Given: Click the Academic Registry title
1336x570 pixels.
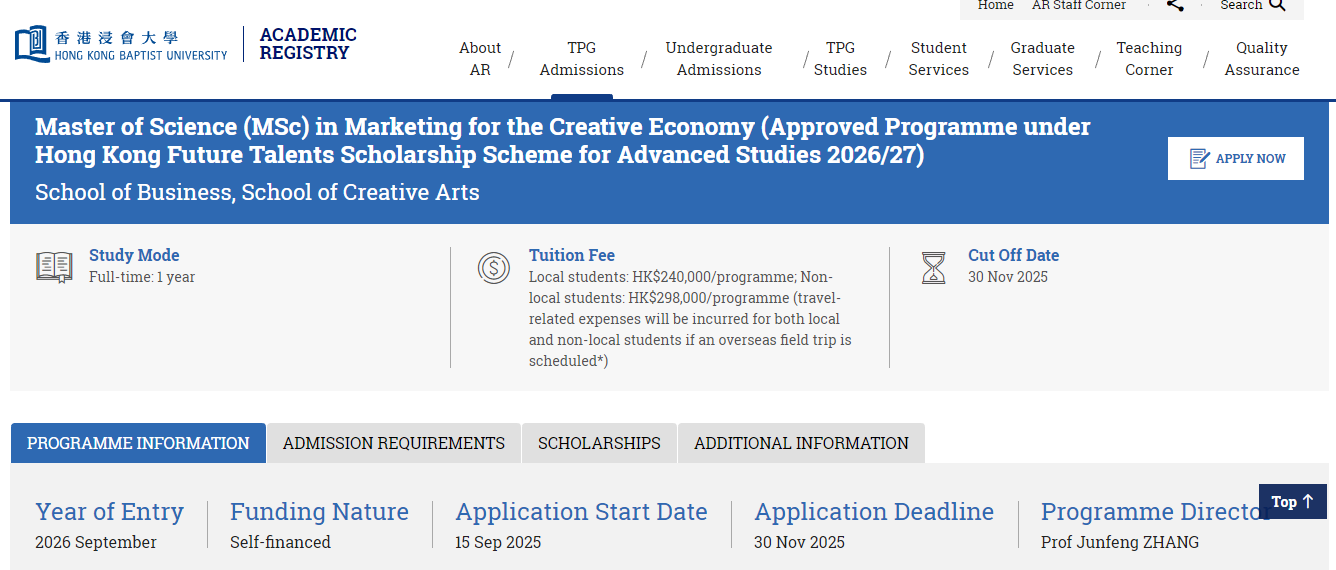Looking at the screenshot, I should point(308,44).
